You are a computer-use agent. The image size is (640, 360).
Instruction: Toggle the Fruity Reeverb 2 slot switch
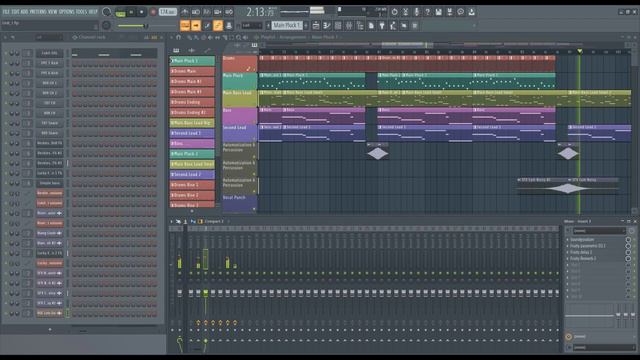pyautogui.click(x=628, y=258)
